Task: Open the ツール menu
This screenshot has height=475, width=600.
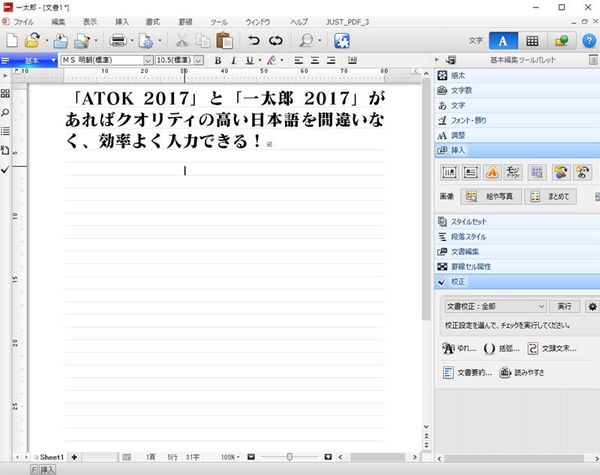Action: tap(219, 22)
